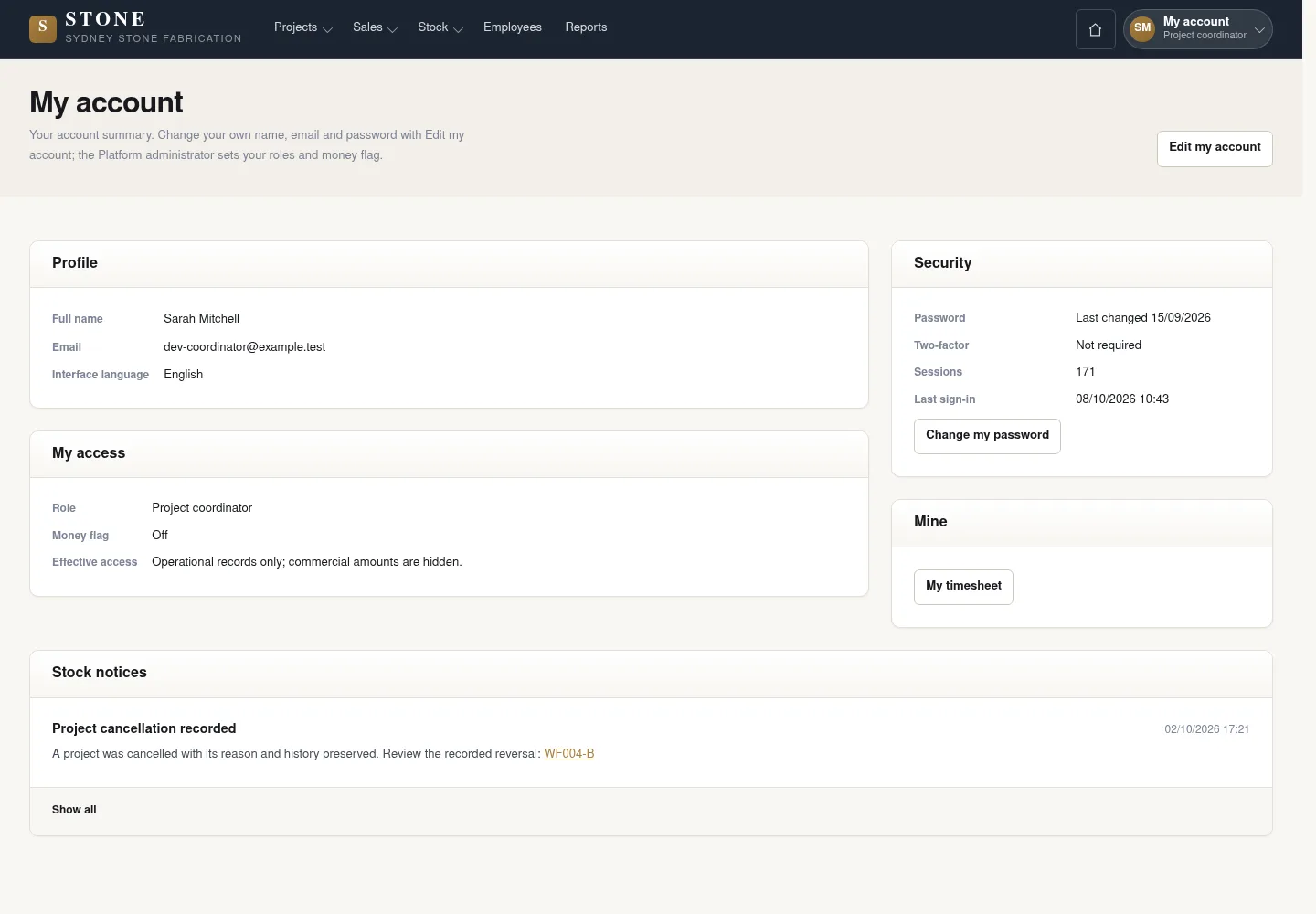
Task: Open the My account dropdown chevron
Action: tap(1259, 29)
